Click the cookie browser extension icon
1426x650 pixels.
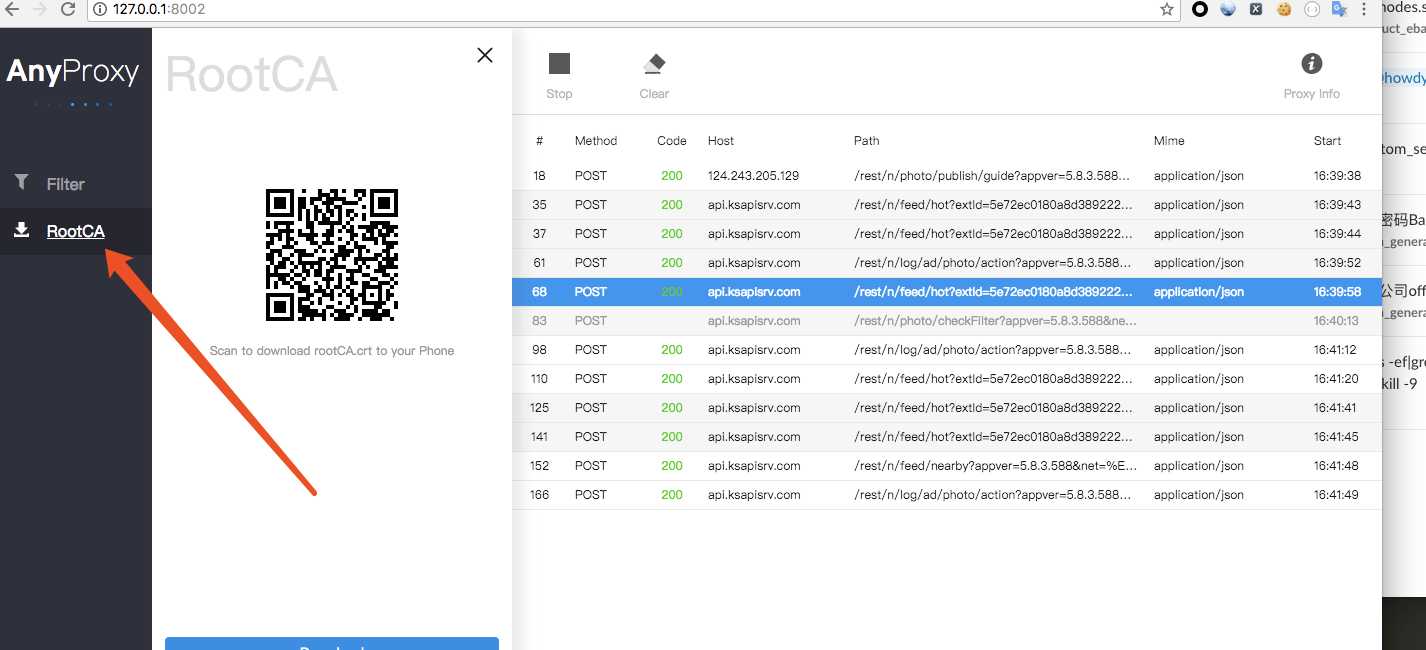pos(1284,9)
